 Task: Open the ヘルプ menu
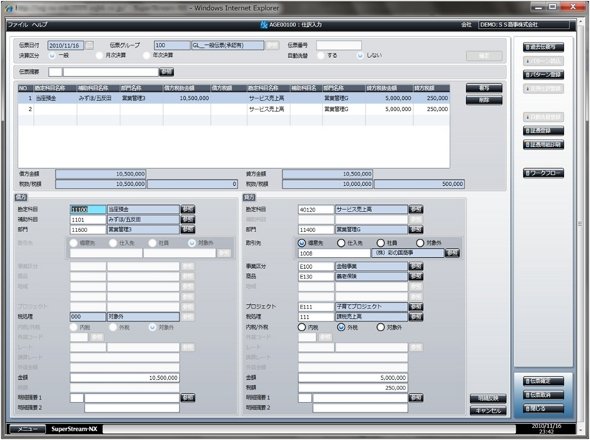[x=40, y=24]
